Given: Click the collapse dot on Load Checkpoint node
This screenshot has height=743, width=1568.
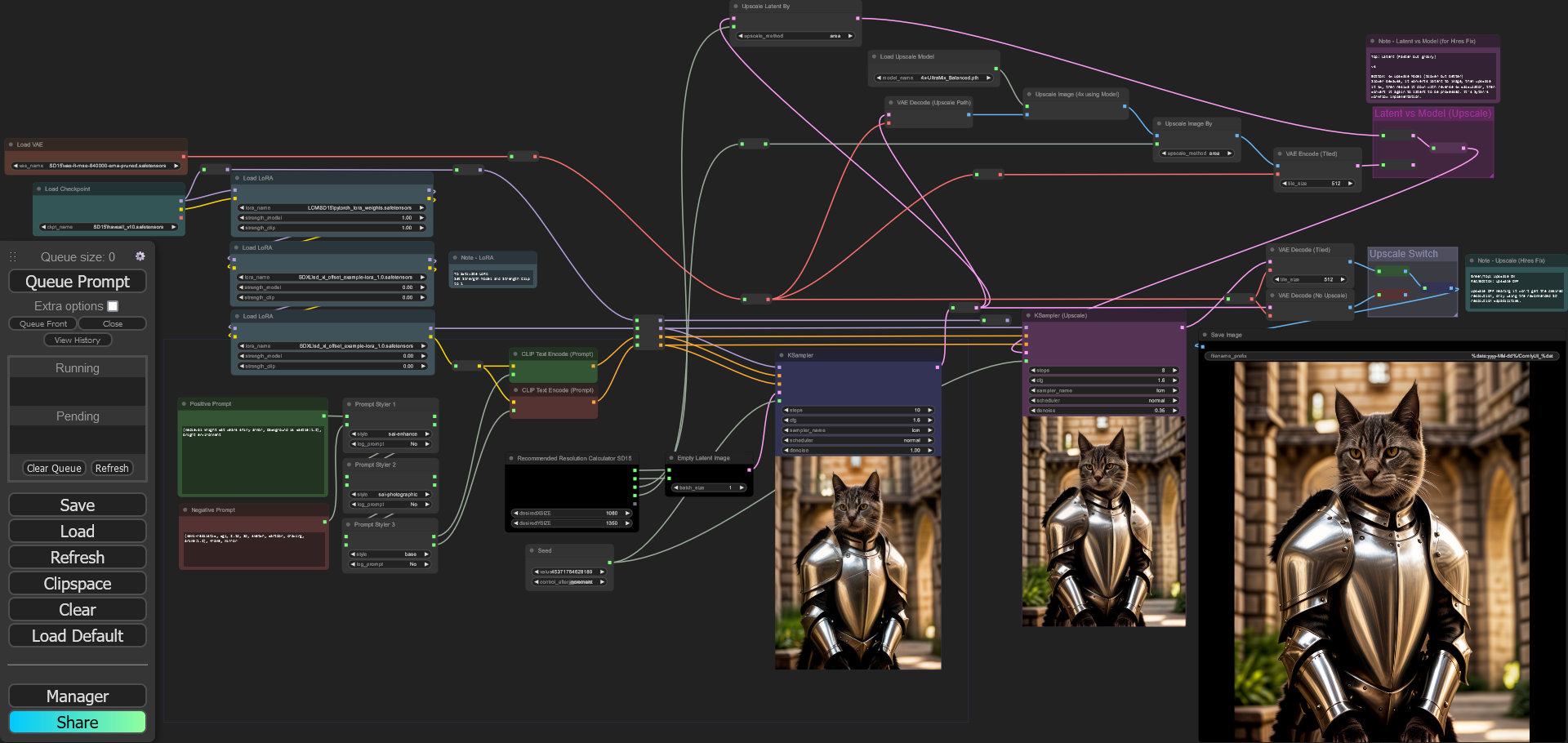Looking at the screenshot, I should click(x=38, y=189).
